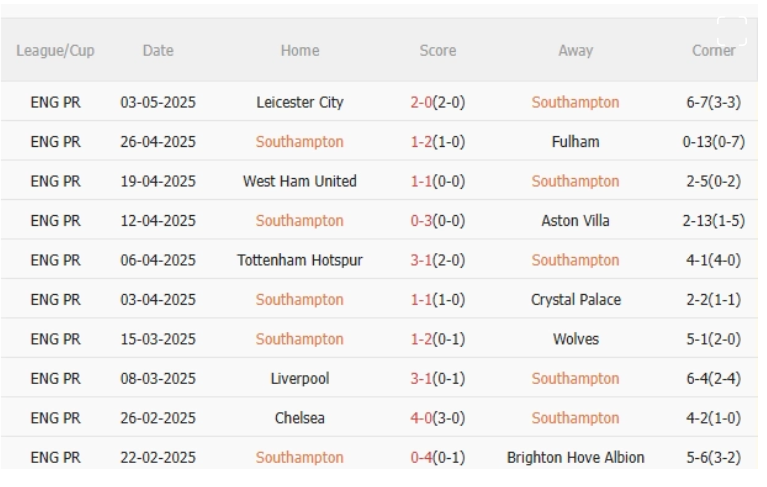Select the Home column header
Screen dimensions: 767x487
300,50
